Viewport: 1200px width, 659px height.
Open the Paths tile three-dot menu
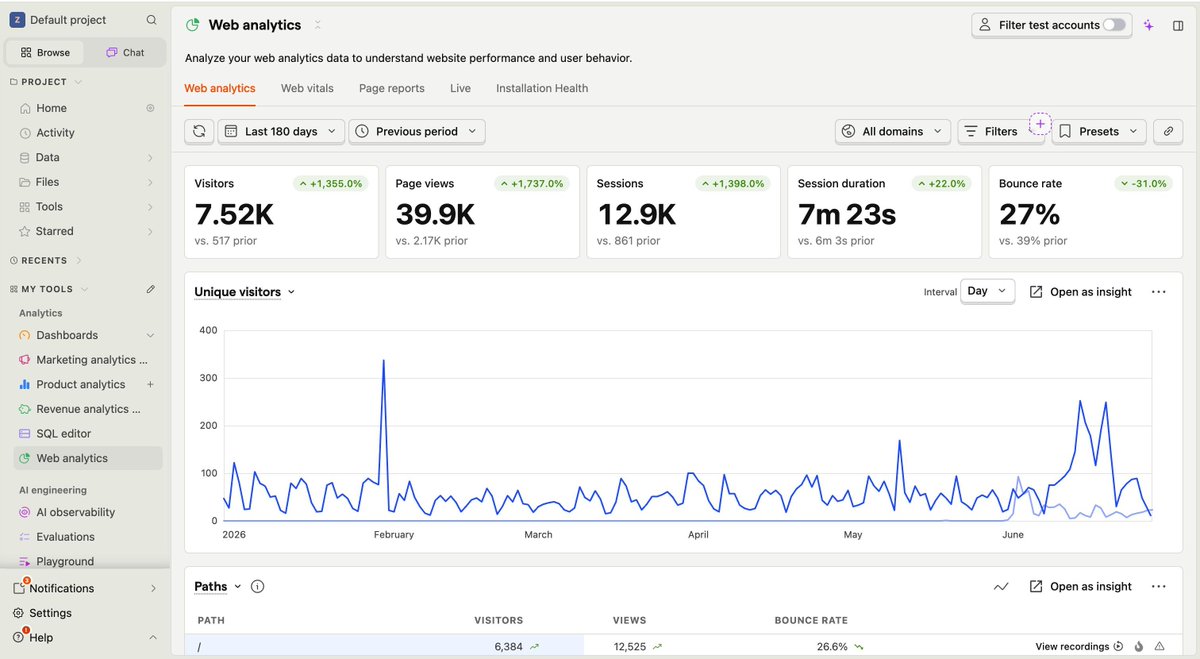point(1158,587)
